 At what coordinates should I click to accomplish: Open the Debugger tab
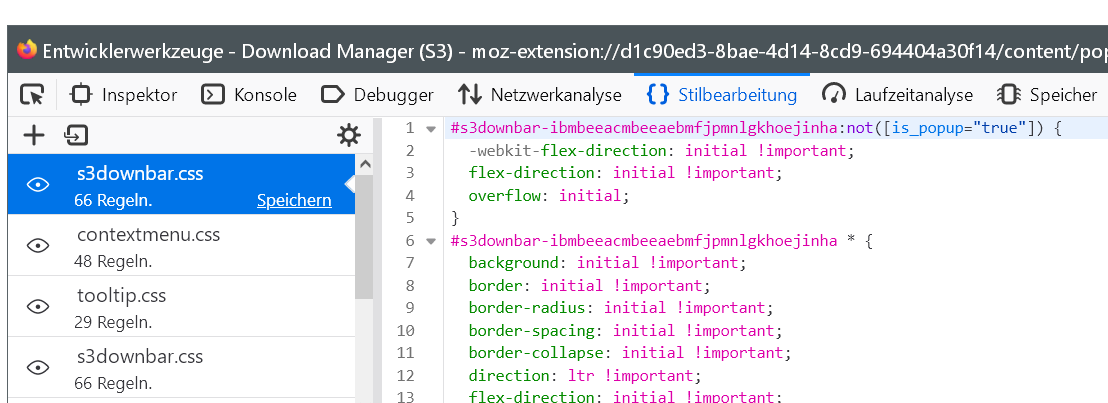coord(377,95)
